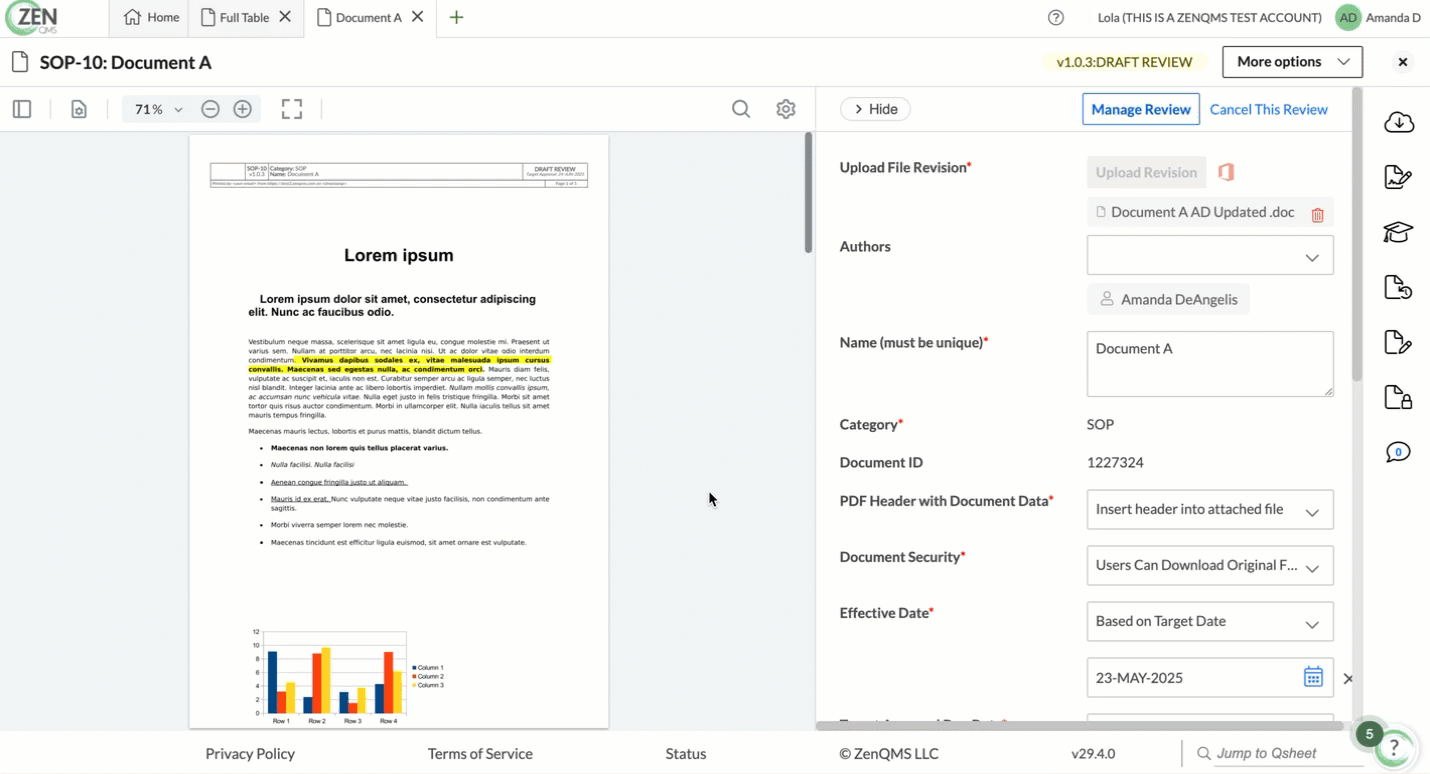Screen dimensions: 1430x774
Task: Open the Terms of Service link
Action: tap(480, 753)
